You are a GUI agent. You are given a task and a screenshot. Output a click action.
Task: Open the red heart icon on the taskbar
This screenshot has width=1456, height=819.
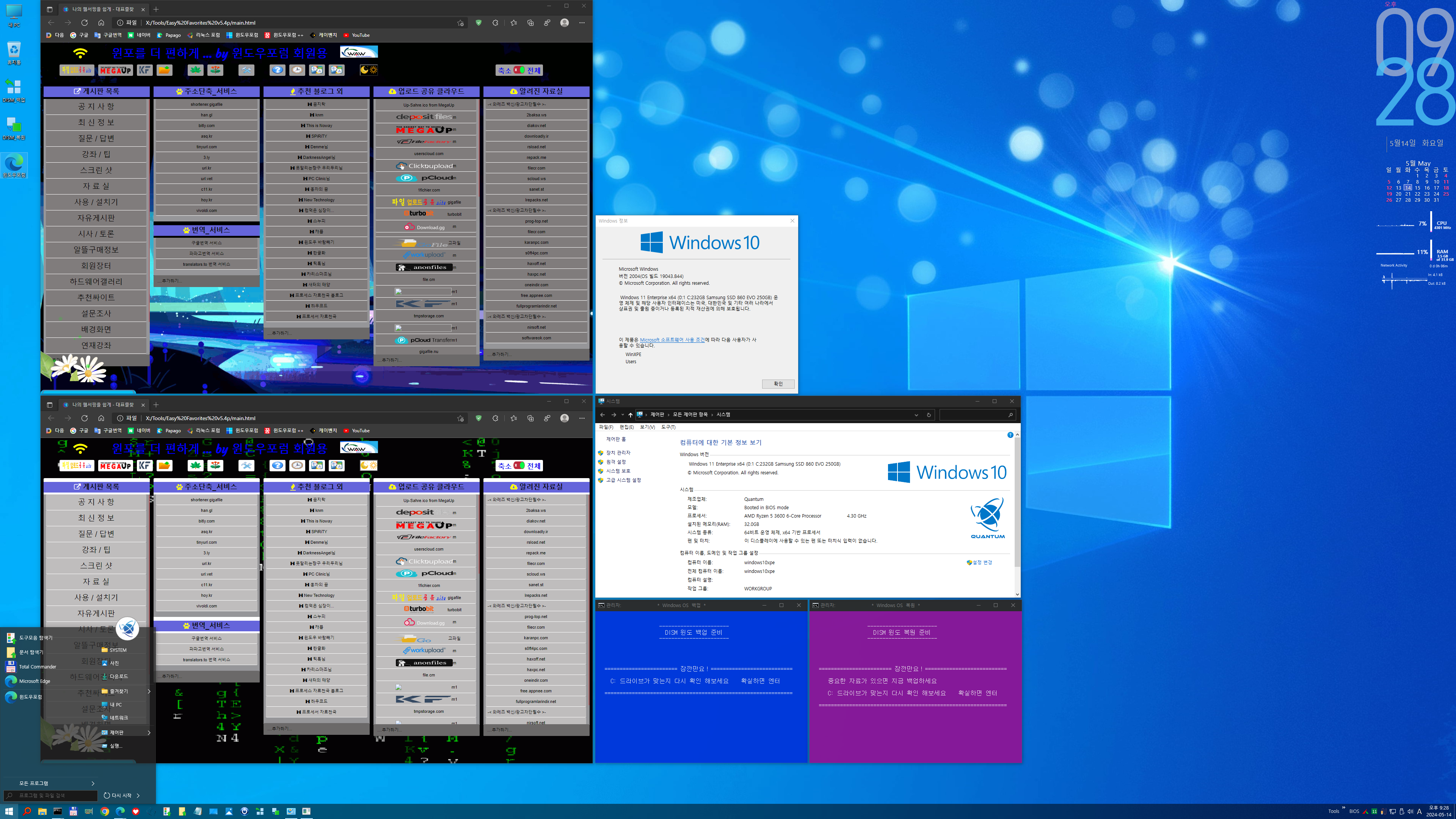pos(136,811)
